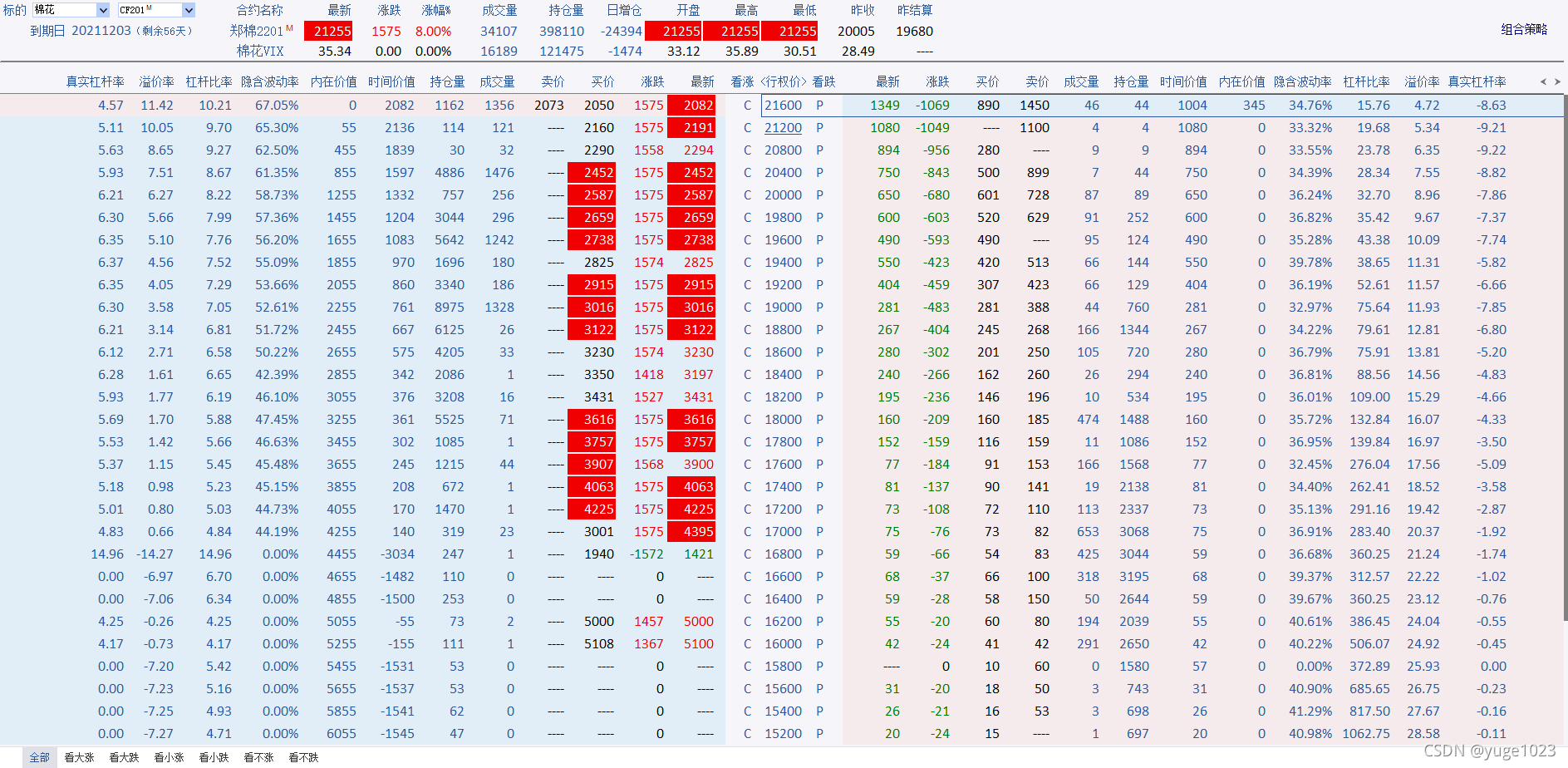The image size is (1568, 768).
Task: Click the 昨结算 header in the top quote bar
Action: click(915, 10)
